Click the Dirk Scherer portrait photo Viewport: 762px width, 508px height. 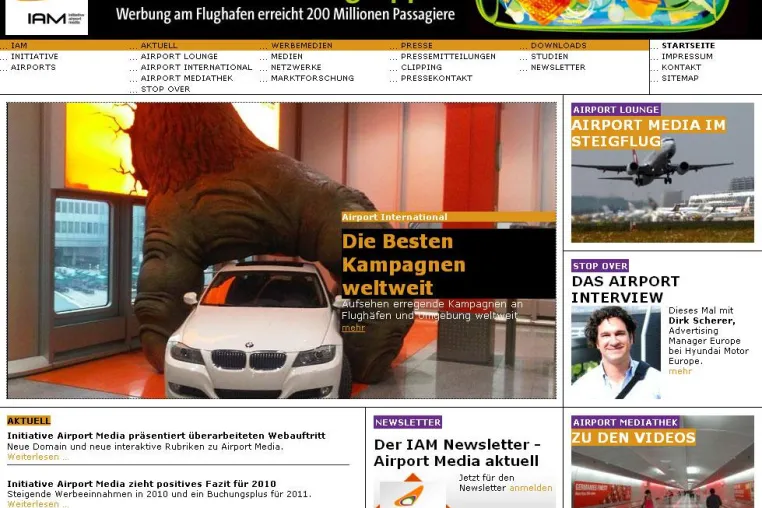pyautogui.click(x=616, y=352)
